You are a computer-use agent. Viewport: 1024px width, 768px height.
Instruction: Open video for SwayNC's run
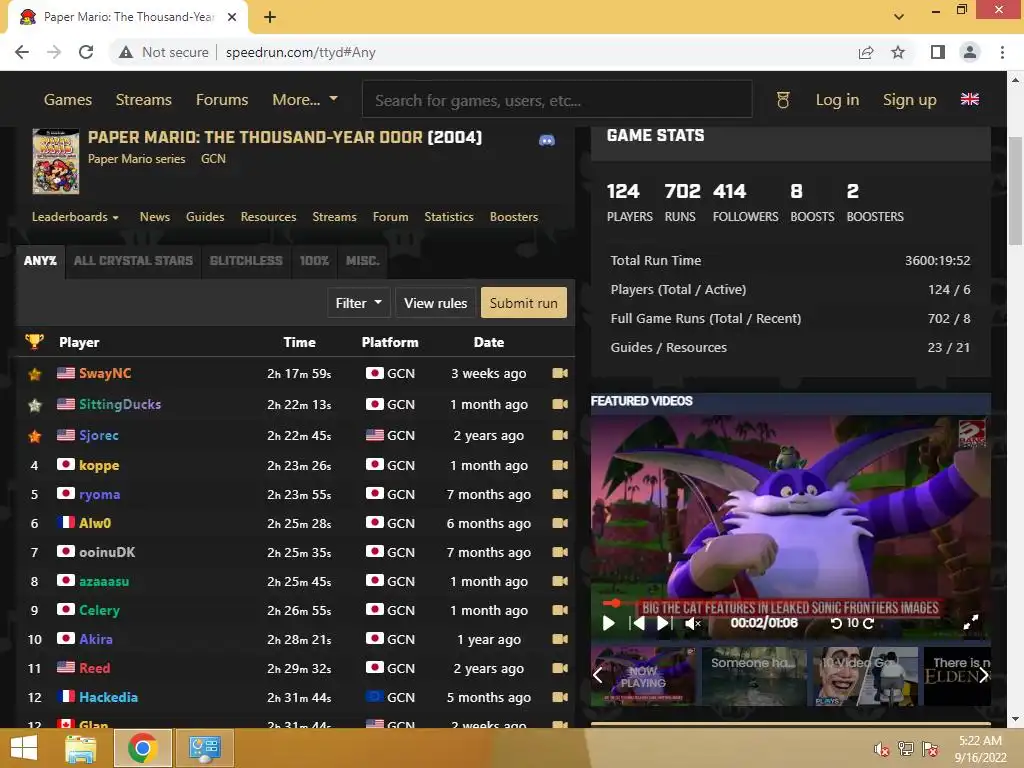pyautogui.click(x=560, y=373)
